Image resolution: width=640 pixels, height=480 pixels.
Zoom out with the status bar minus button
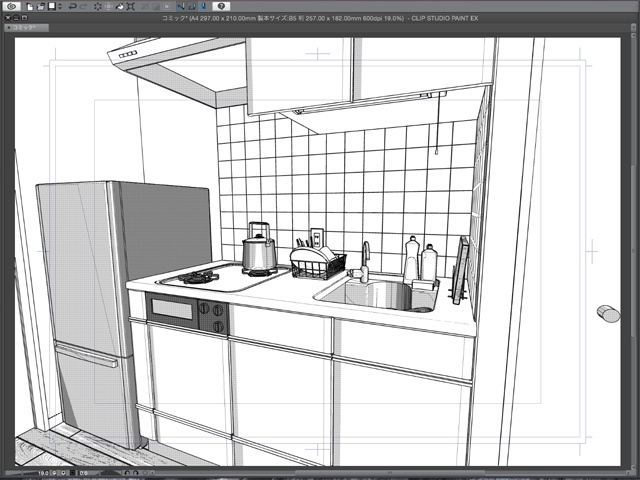coord(54,473)
